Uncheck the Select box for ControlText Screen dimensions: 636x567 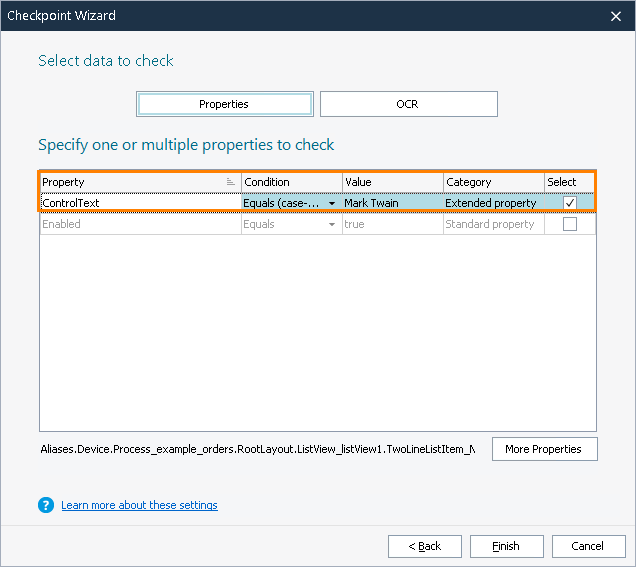[570, 203]
